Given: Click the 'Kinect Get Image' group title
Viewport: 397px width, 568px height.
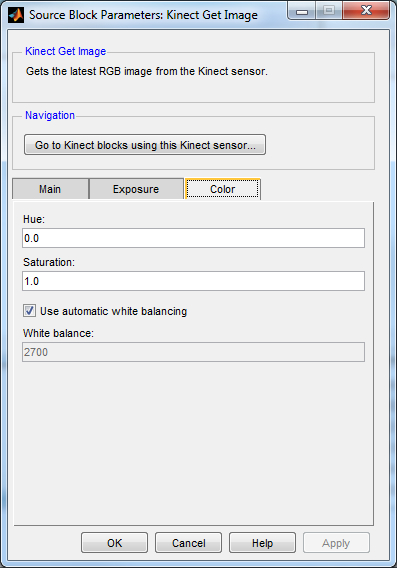Looking at the screenshot, I should [x=66, y=51].
